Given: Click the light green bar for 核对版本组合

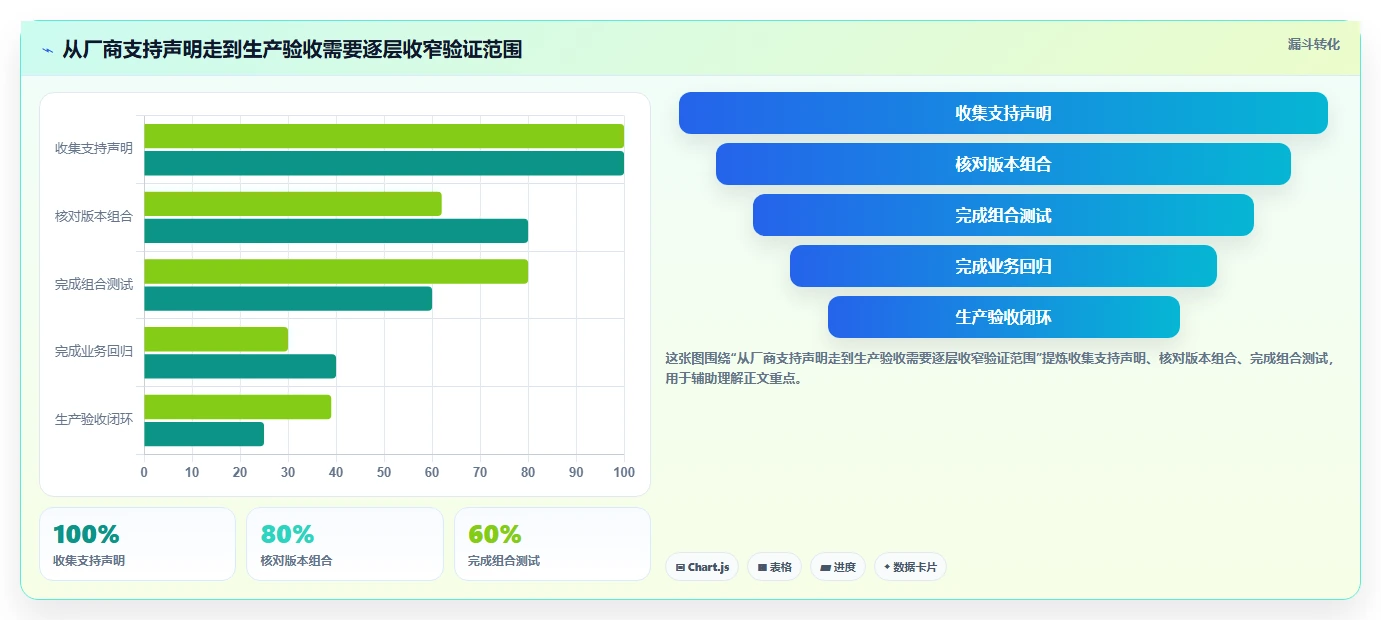Looking at the screenshot, I should (x=293, y=204).
